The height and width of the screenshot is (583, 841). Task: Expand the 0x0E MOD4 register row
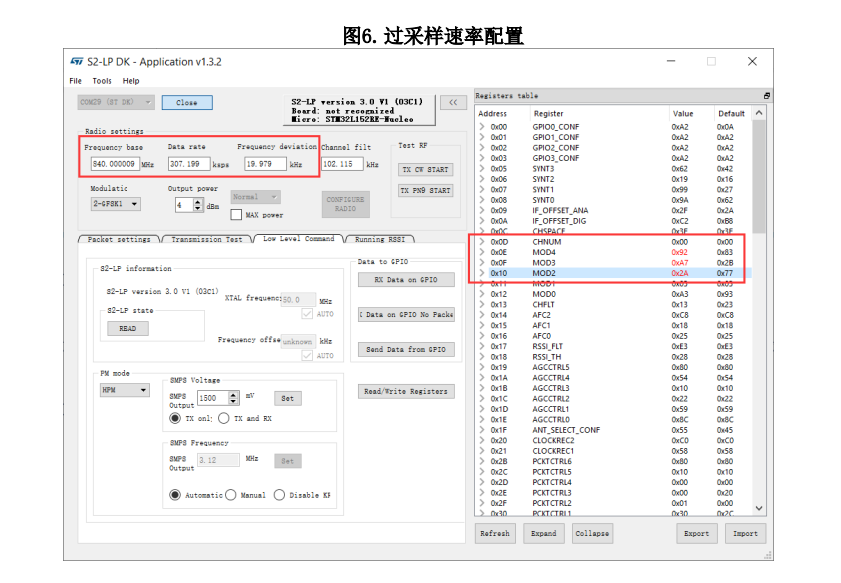482,252
